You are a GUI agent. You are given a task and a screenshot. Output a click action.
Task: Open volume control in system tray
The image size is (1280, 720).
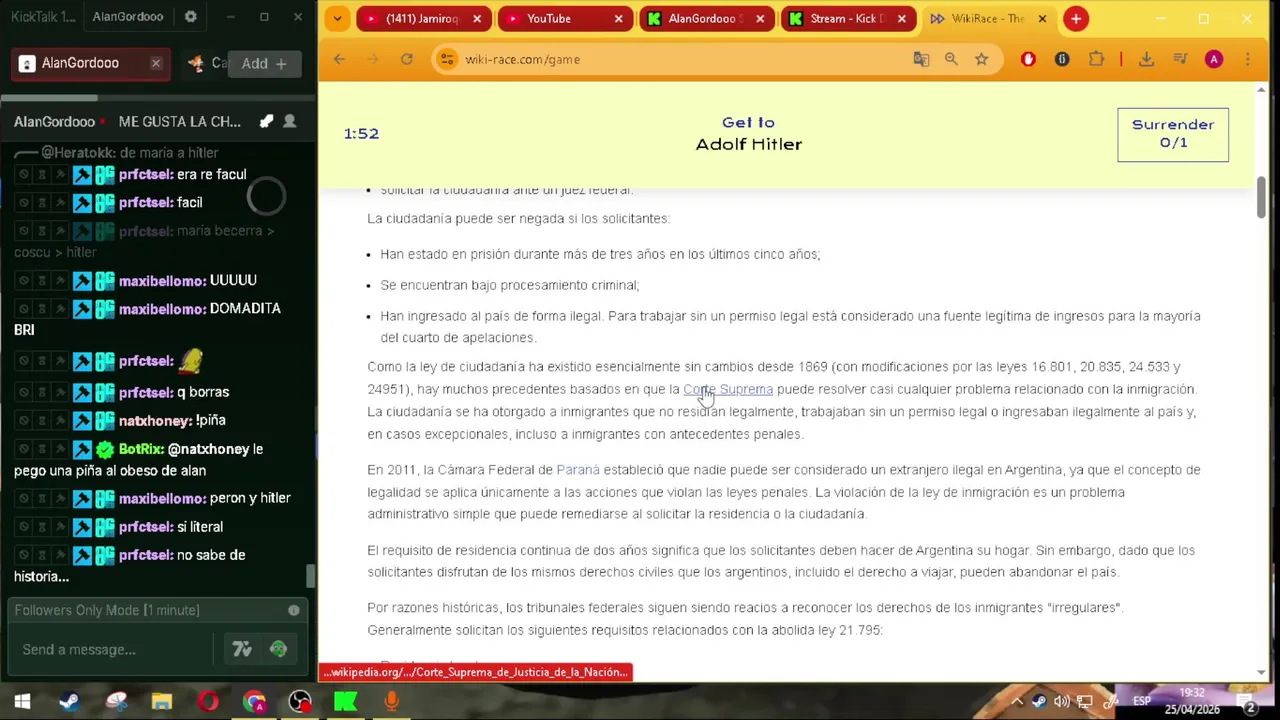(1062, 701)
